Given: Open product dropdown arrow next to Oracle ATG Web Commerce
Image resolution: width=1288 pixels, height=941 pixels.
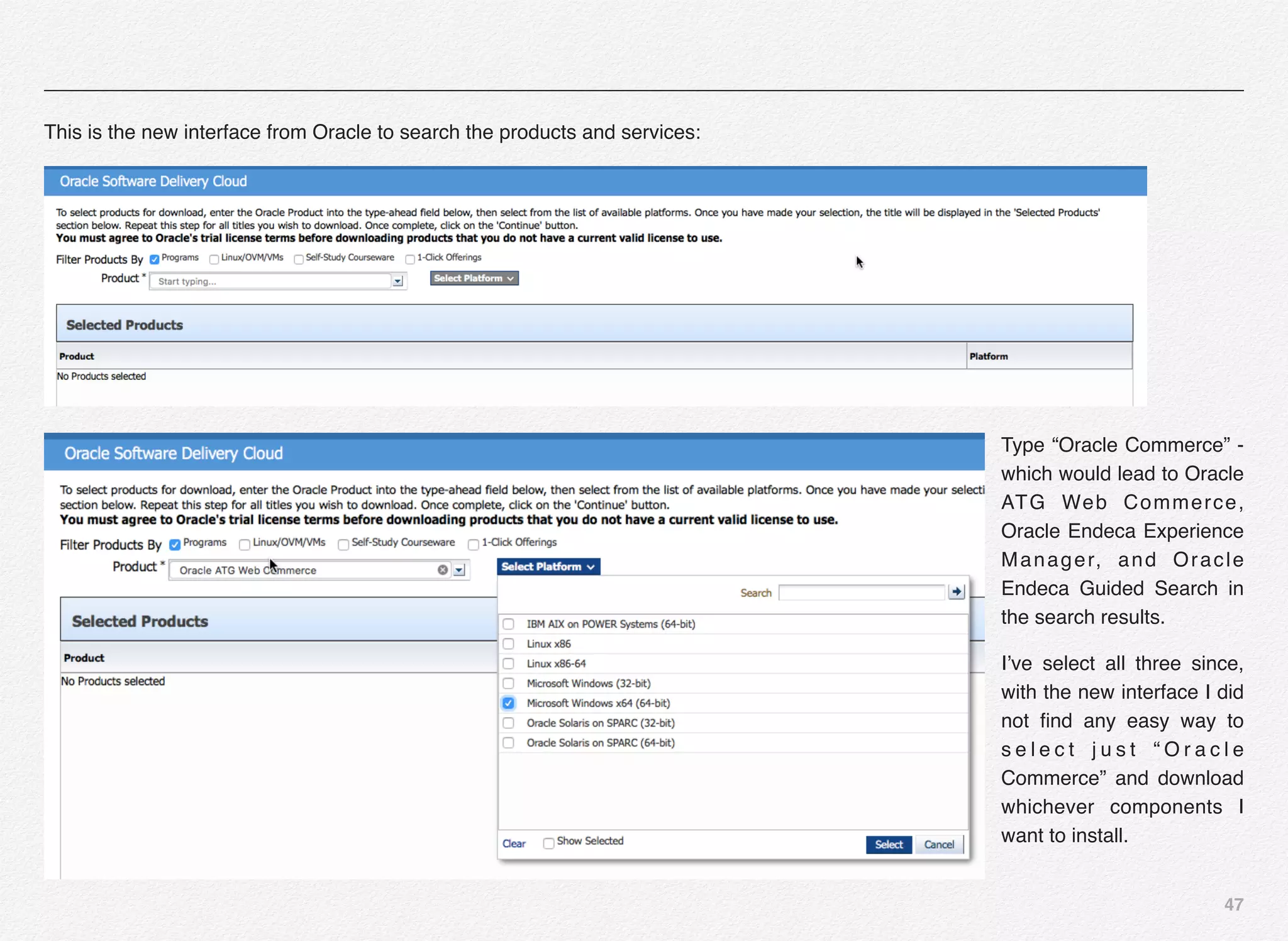Looking at the screenshot, I should point(460,571).
